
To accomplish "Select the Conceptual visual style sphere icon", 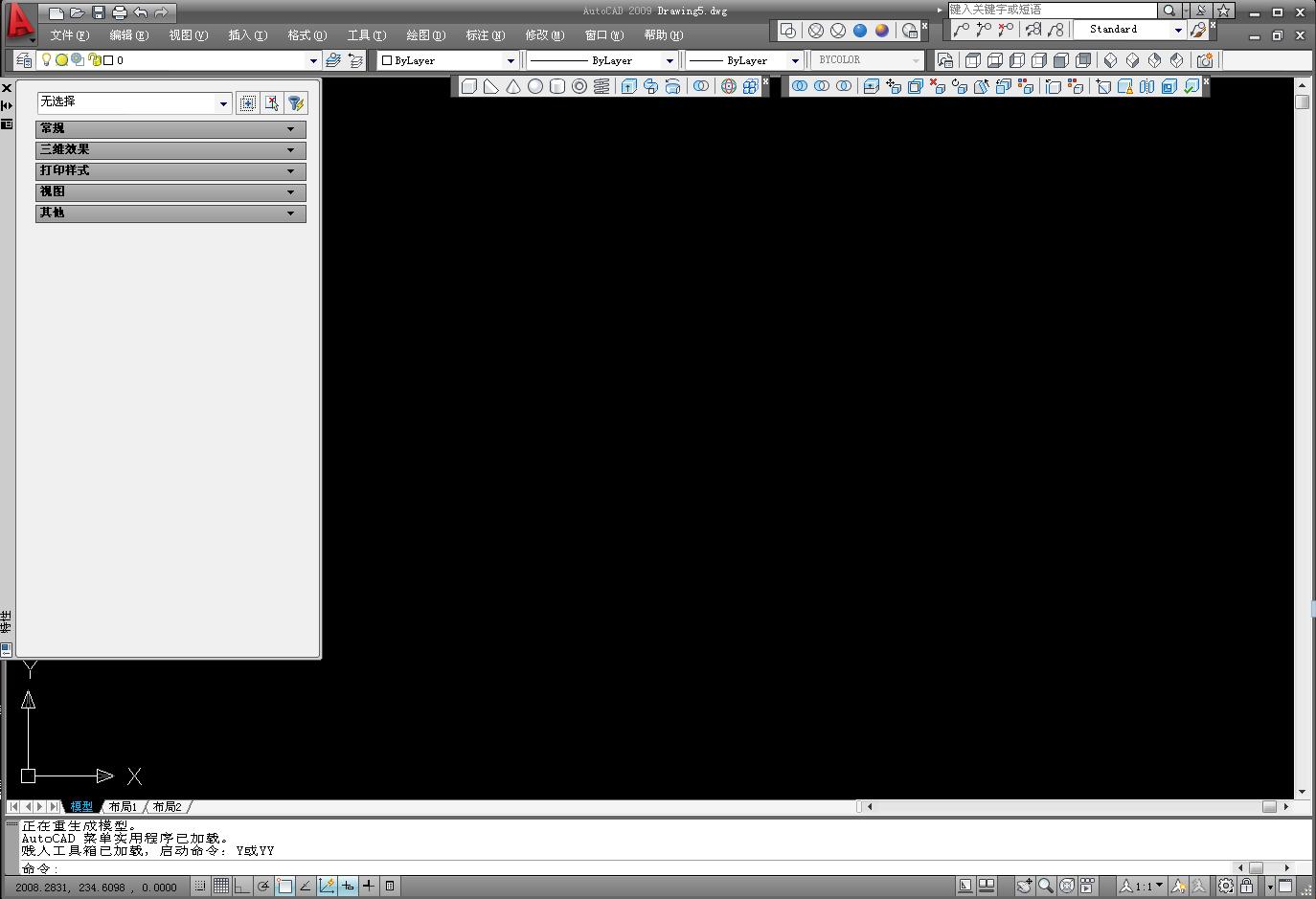I will 882,31.
